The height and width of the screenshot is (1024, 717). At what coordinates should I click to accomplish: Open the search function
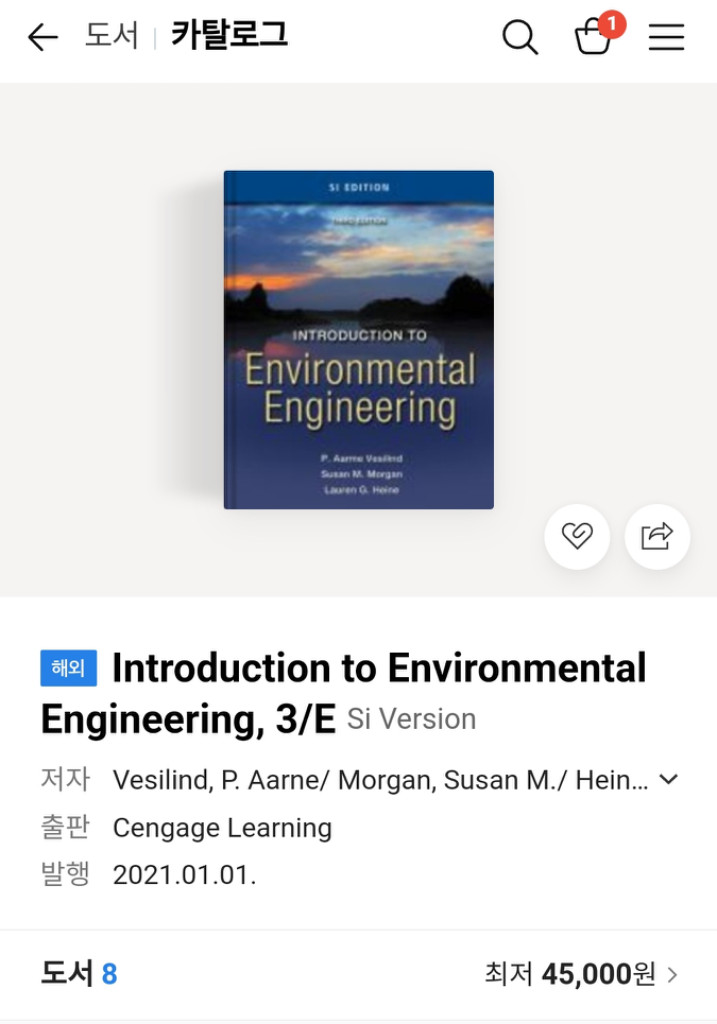click(x=520, y=37)
